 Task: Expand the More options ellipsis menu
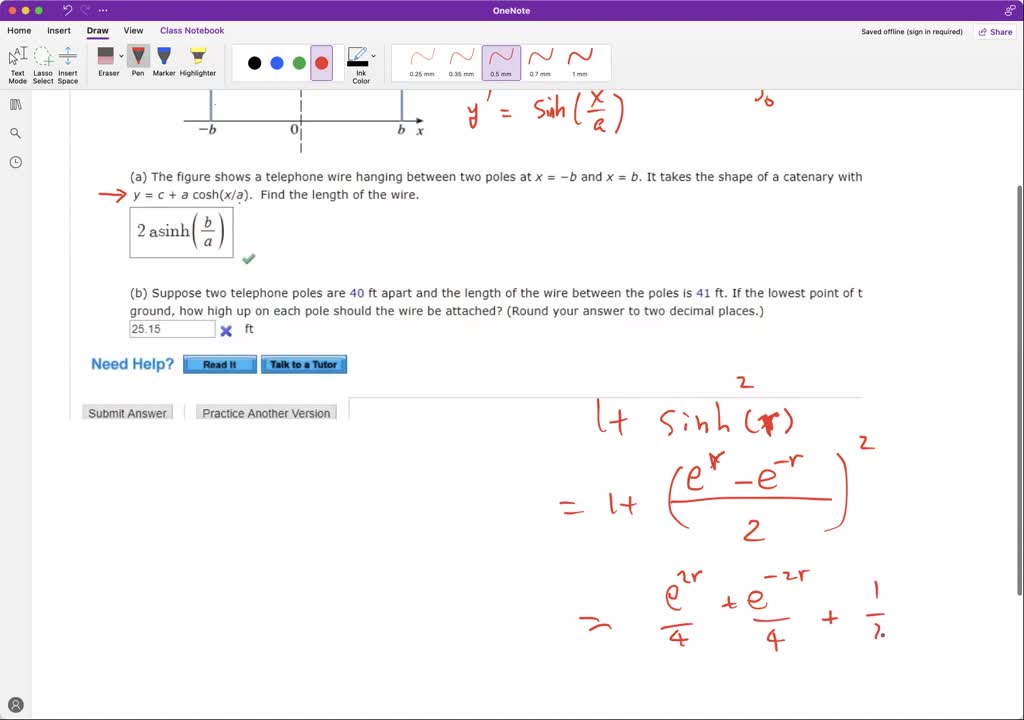tap(102, 10)
